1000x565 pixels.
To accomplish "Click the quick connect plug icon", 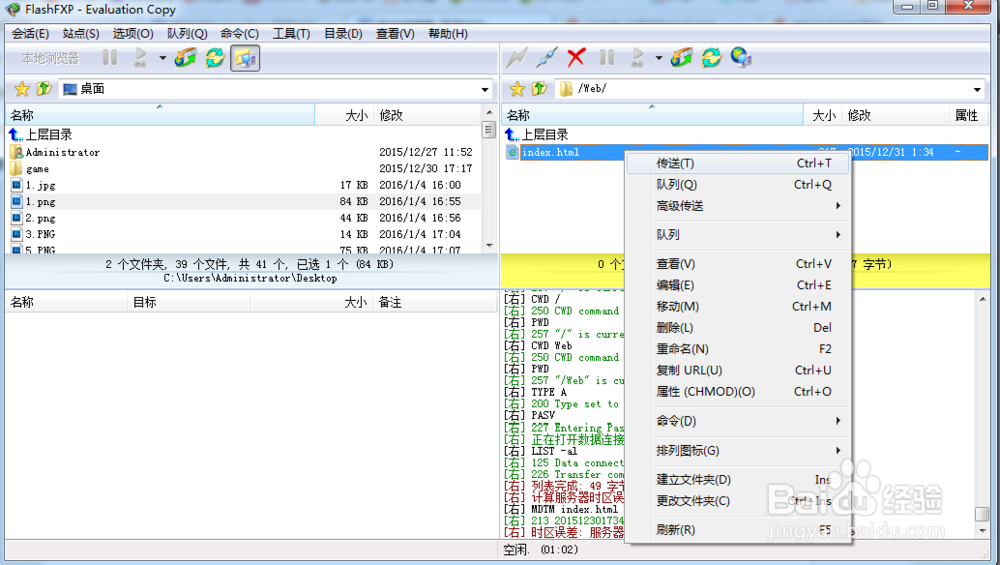I will pyautogui.click(x=547, y=58).
